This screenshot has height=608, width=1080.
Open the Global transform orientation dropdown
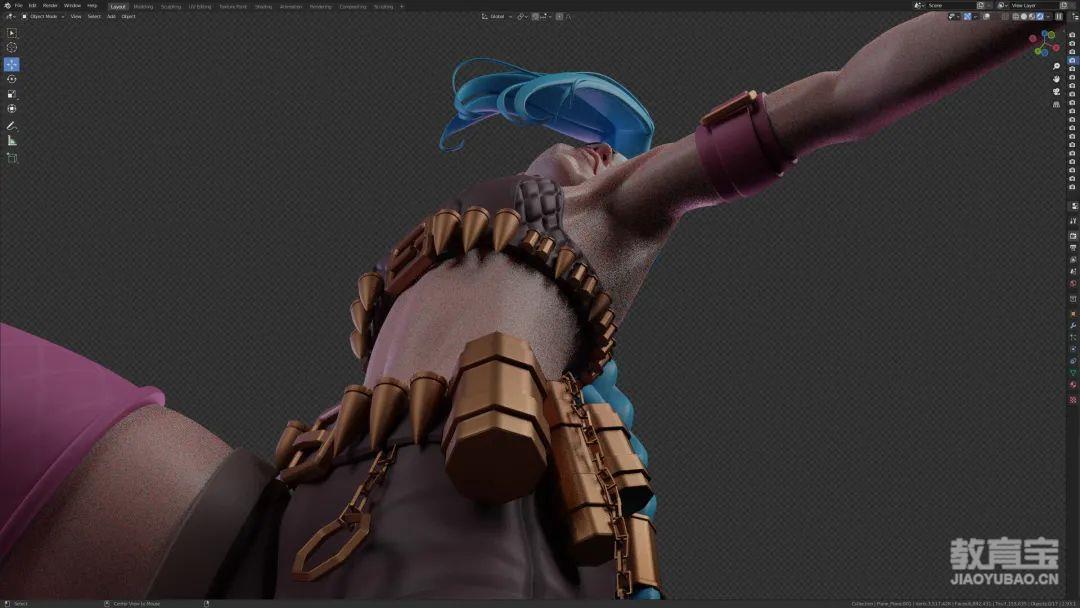pyautogui.click(x=497, y=17)
